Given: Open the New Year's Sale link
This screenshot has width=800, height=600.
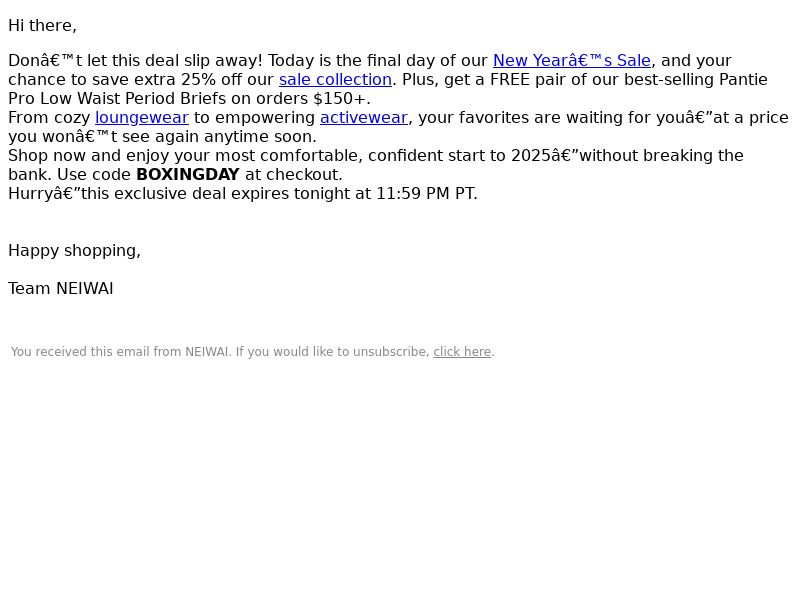Looking at the screenshot, I should pyautogui.click(x=571, y=61).
